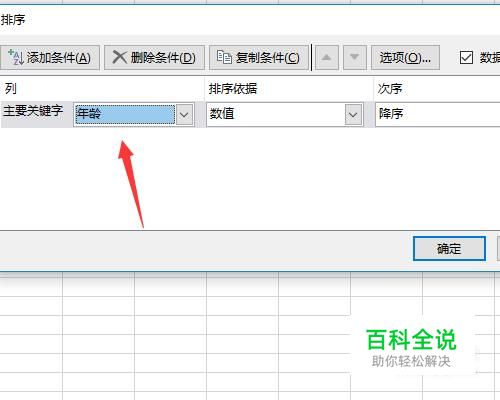Open the 降序 order combo box
Screen dimensions: 500x400
(x=437, y=114)
